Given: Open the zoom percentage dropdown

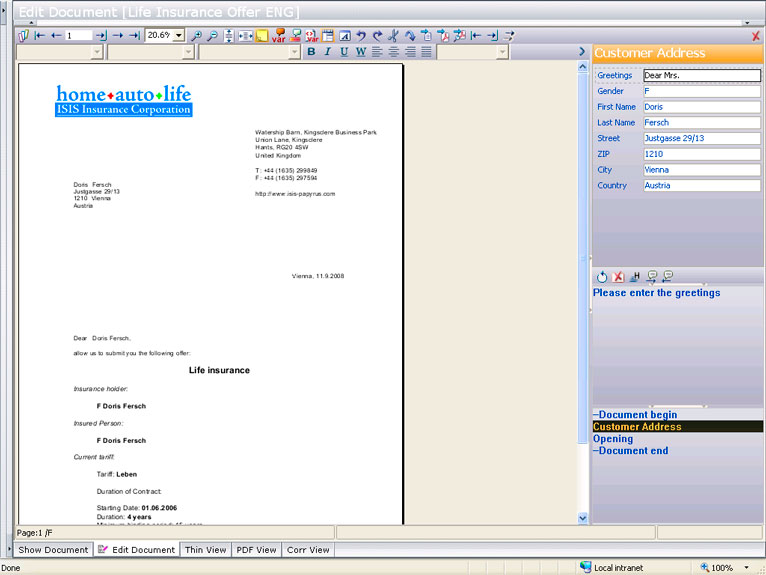Looking at the screenshot, I should [179, 35].
